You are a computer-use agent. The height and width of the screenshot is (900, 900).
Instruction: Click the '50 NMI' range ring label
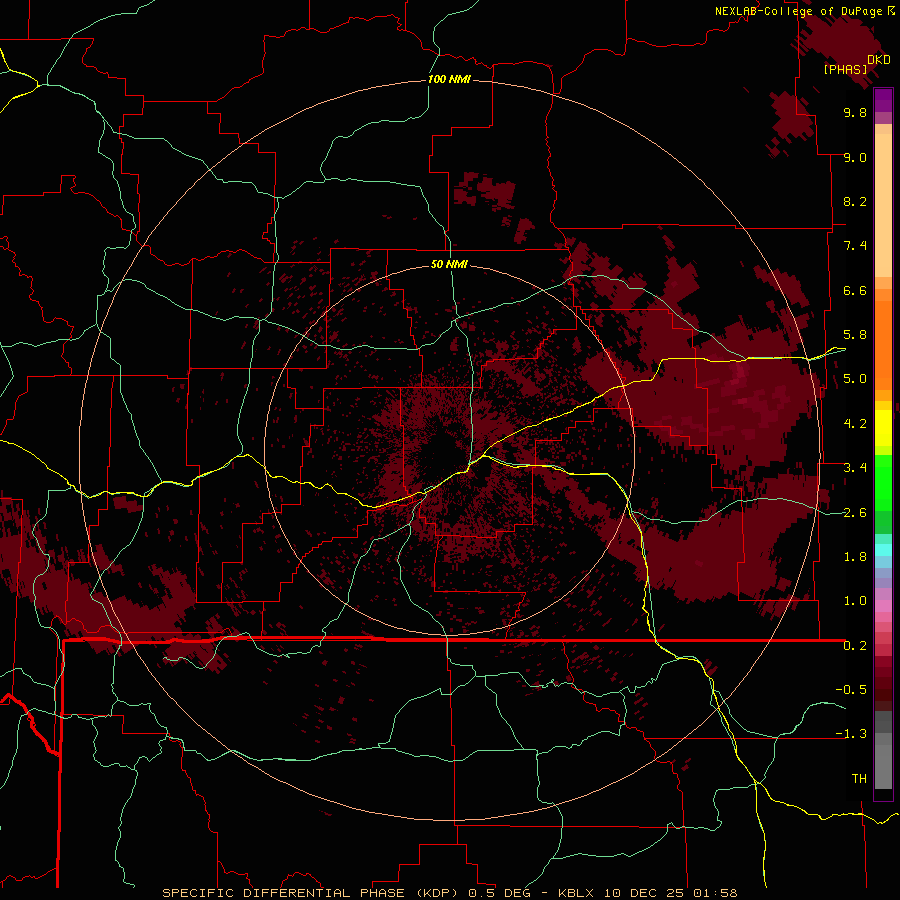[x=449, y=264]
